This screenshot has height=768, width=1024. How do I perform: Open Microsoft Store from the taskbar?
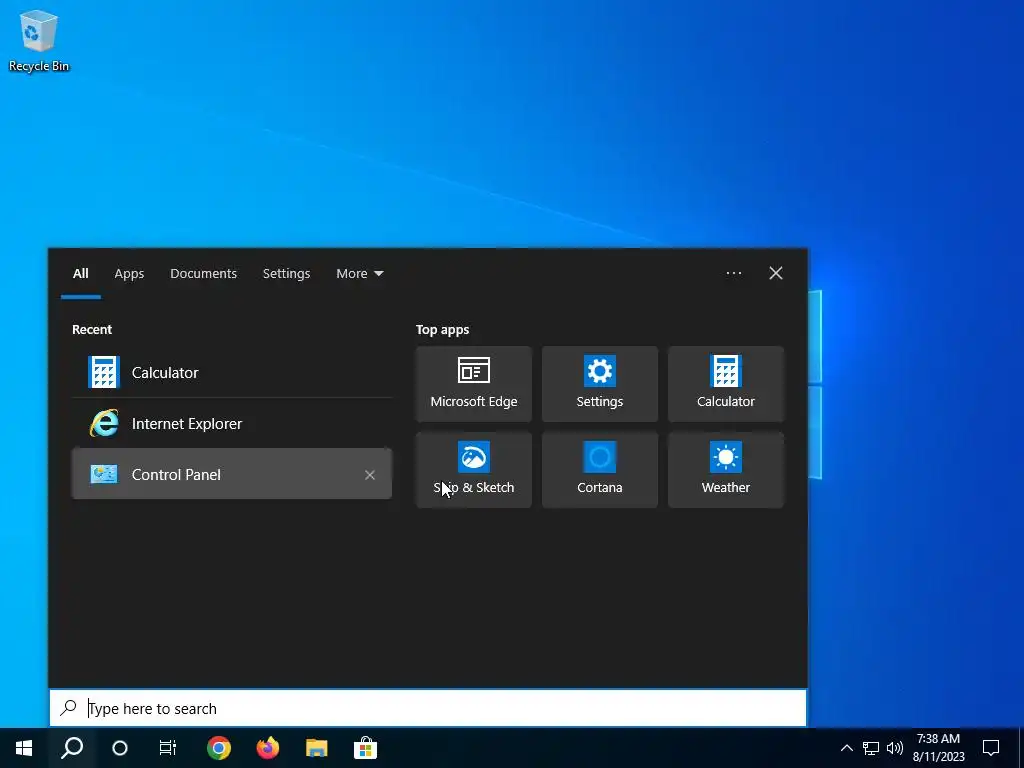pos(366,748)
